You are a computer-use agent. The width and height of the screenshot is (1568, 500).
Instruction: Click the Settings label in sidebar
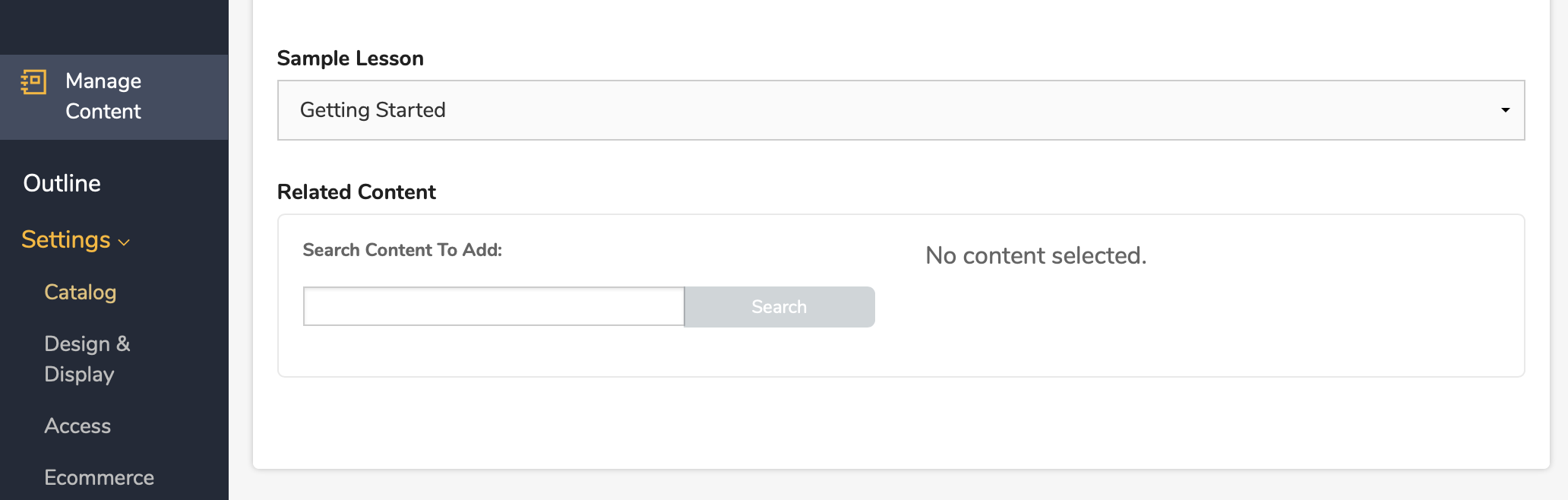(x=65, y=240)
